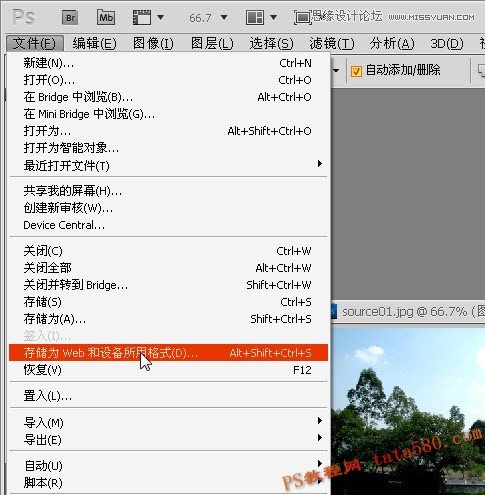Open options dropdown left of 自动添加/删除
This screenshot has height=495, width=485.
[x=336, y=70]
